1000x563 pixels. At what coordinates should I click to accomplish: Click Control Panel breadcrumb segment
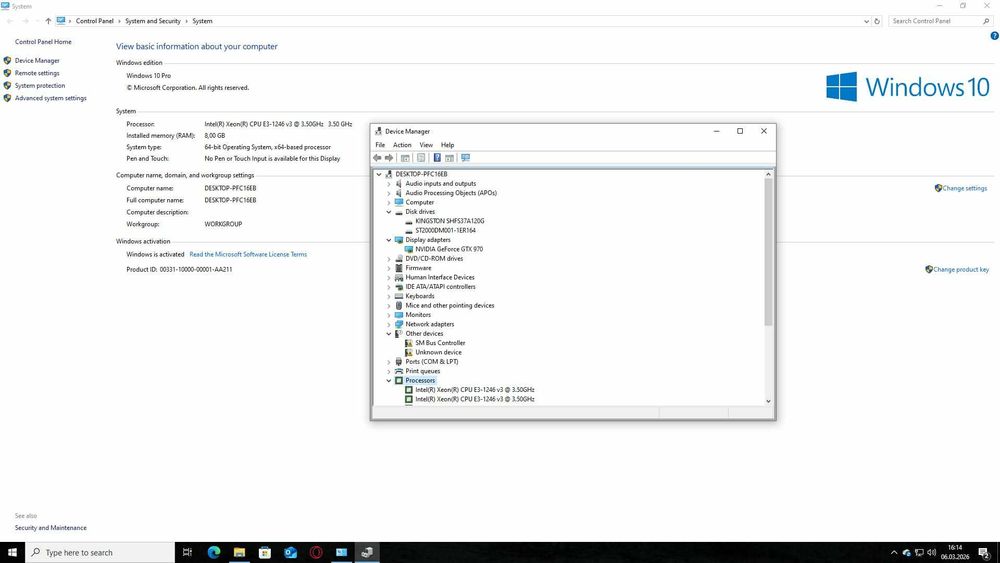coord(94,21)
